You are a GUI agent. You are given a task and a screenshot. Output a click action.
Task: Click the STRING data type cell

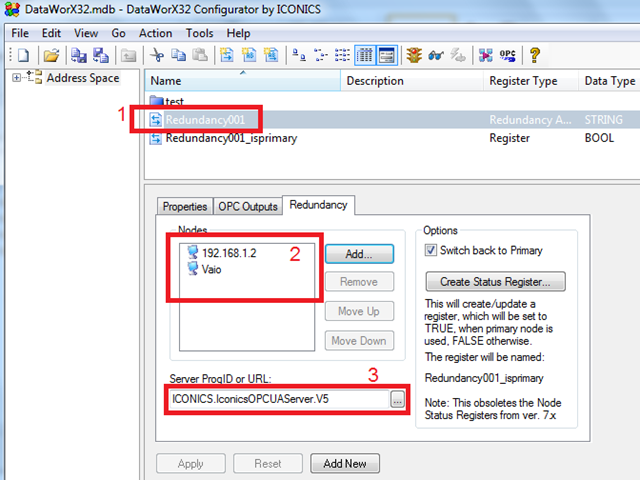tap(604, 120)
